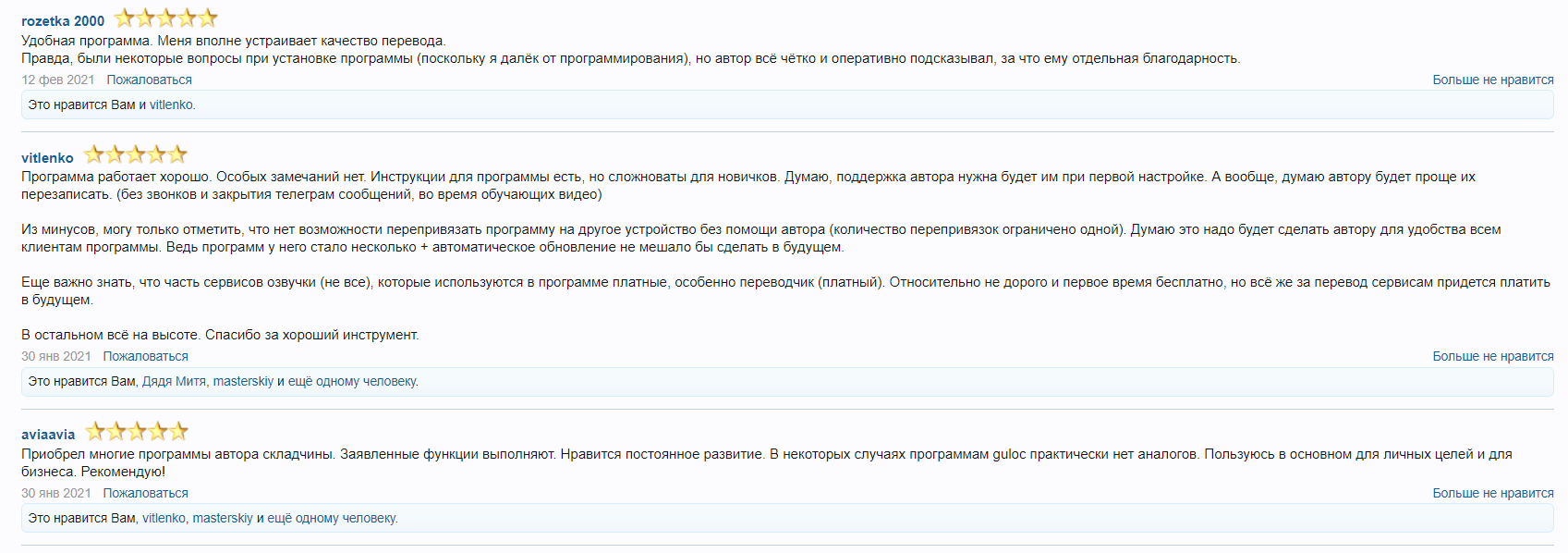The width and height of the screenshot is (1568, 553).
Task: Open vitlenko reviewer profile link
Action: click(x=47, y=158)
